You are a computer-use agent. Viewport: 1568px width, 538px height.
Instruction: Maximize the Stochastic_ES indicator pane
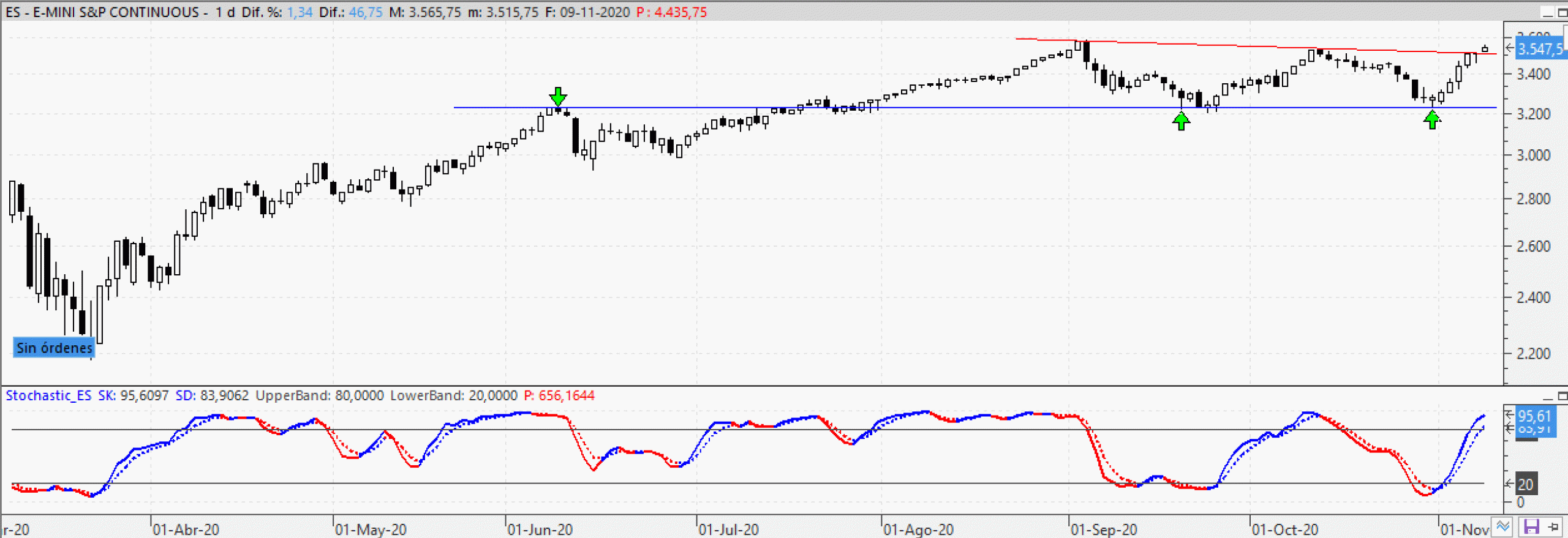pos(1562,396)
